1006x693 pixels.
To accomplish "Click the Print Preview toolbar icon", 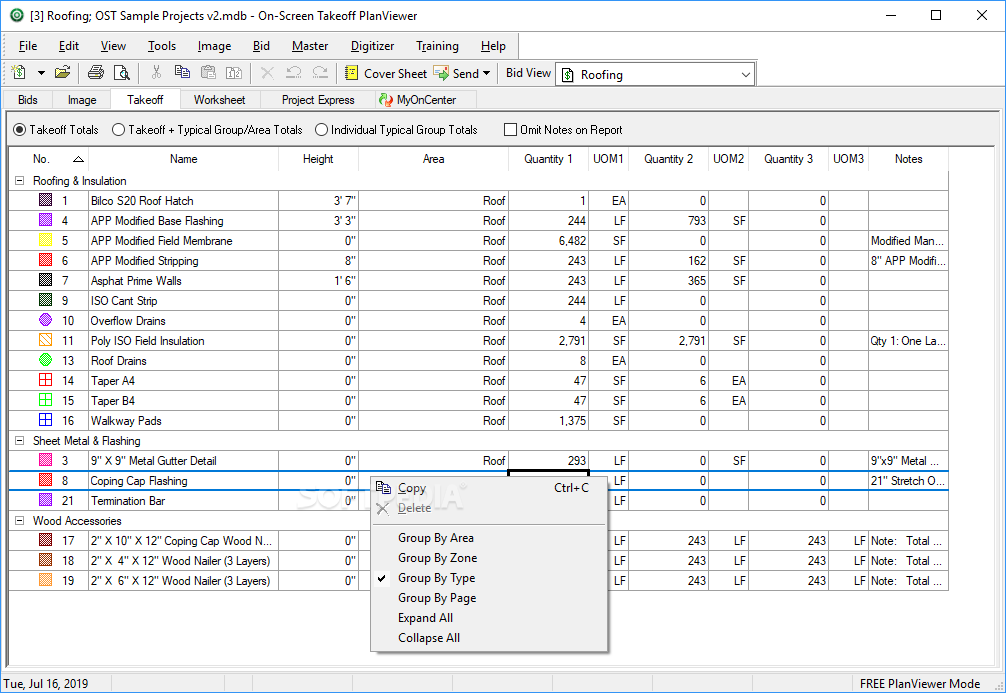I will pyautogui.click(x=121, y=73).
